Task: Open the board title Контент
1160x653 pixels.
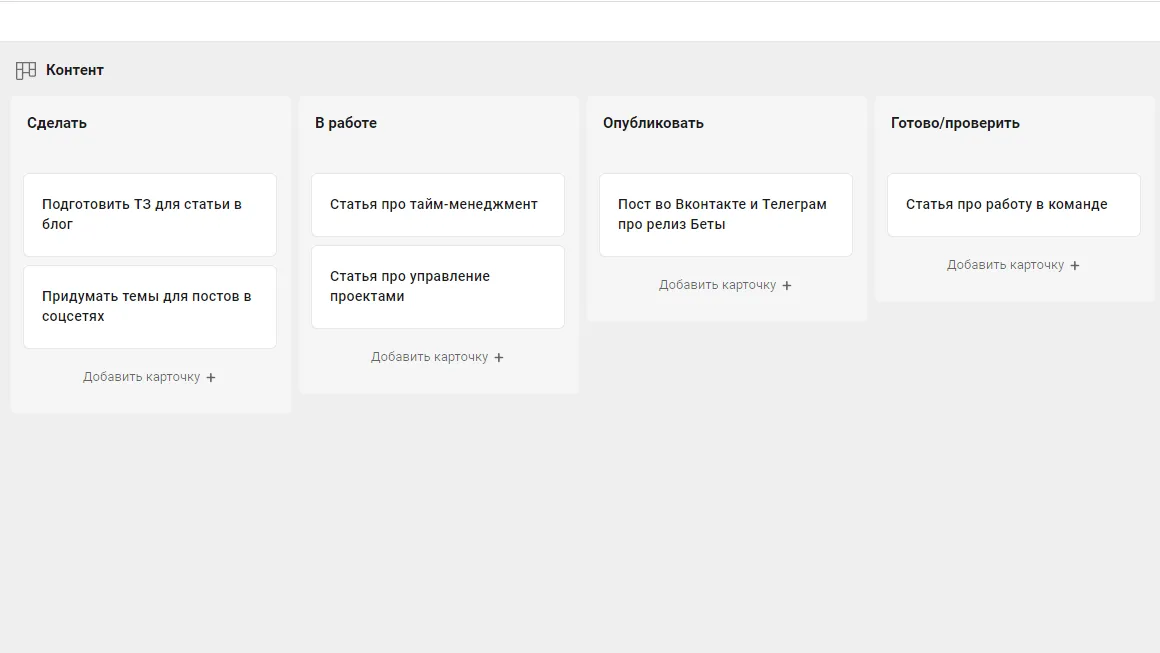Action: (75, 70)
